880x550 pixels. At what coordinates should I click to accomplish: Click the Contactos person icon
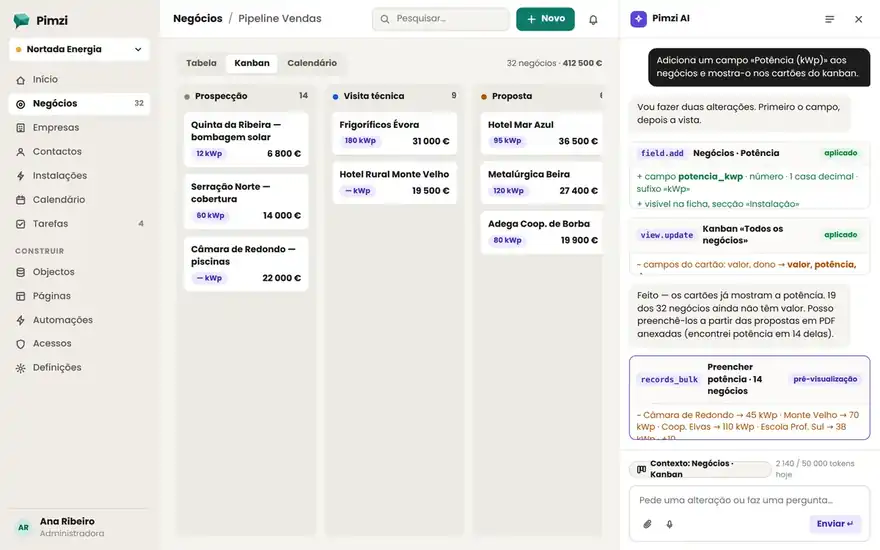pos(21,152)
